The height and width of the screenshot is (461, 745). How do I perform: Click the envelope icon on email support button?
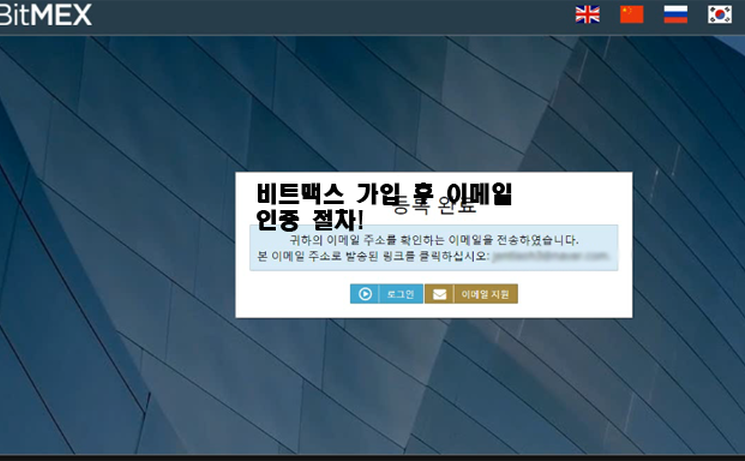coord(439,294)
